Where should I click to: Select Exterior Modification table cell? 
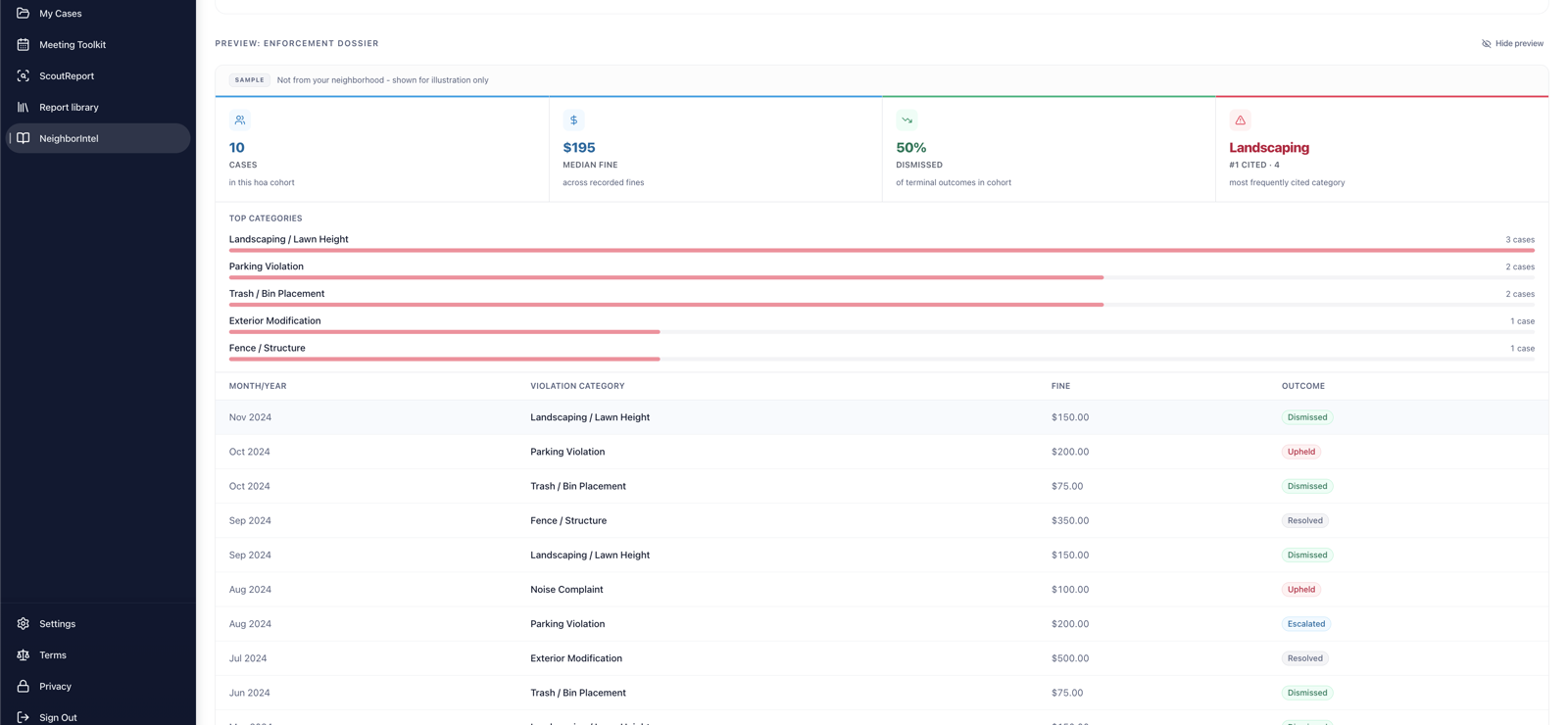576,658
